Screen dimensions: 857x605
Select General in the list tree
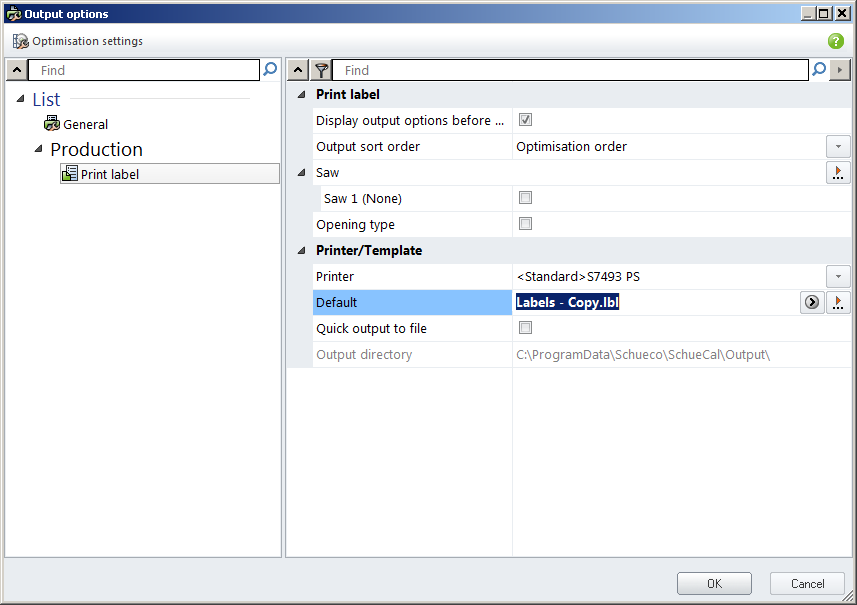tap(85, 124)
